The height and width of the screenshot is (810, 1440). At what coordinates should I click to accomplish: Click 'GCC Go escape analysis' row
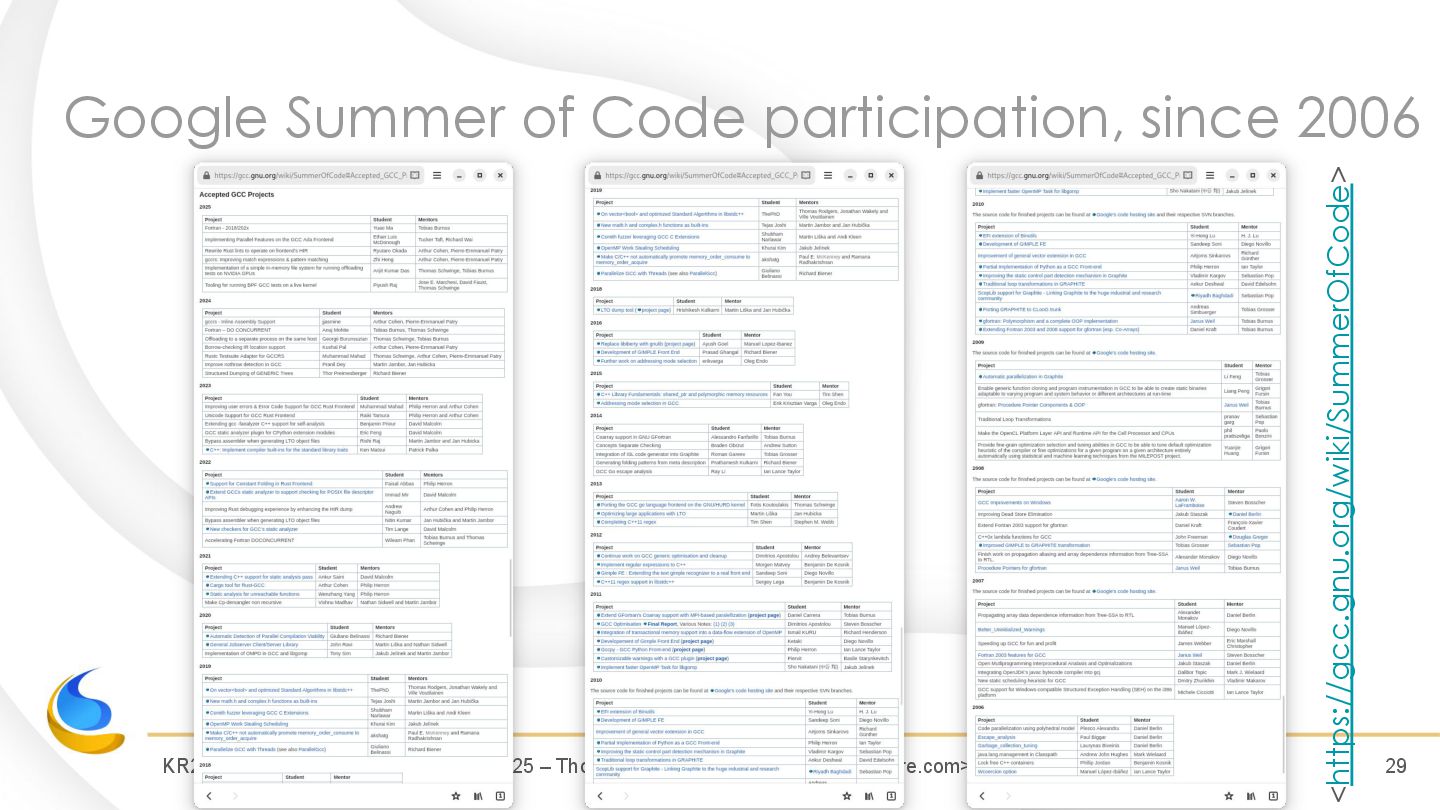tap(698, 471)
